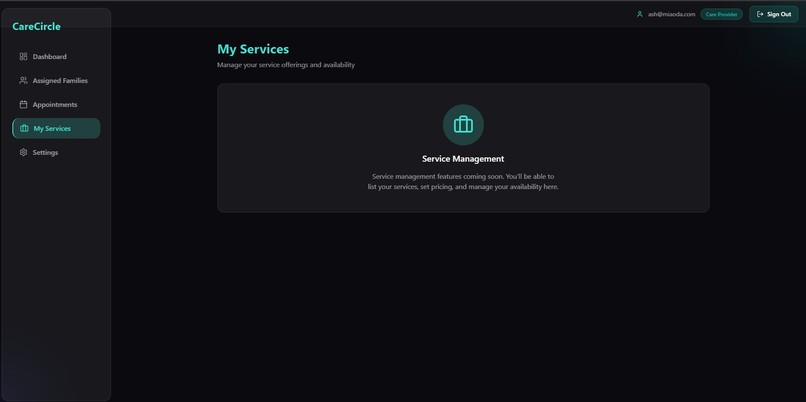Click the Care Provider role badge
The height and width of the screenshot is (402, 806).
pyautogui.click(x=721, y=14)
